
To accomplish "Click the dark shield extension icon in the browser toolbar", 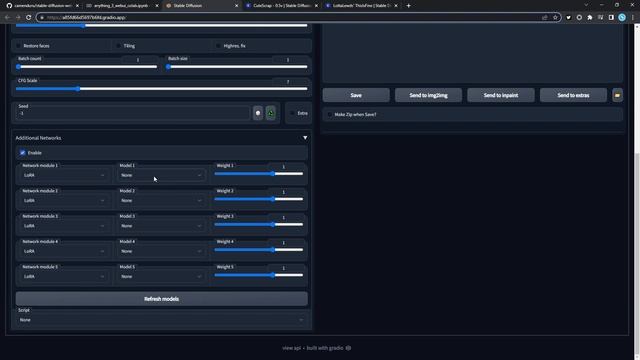I will click(569, 18).
